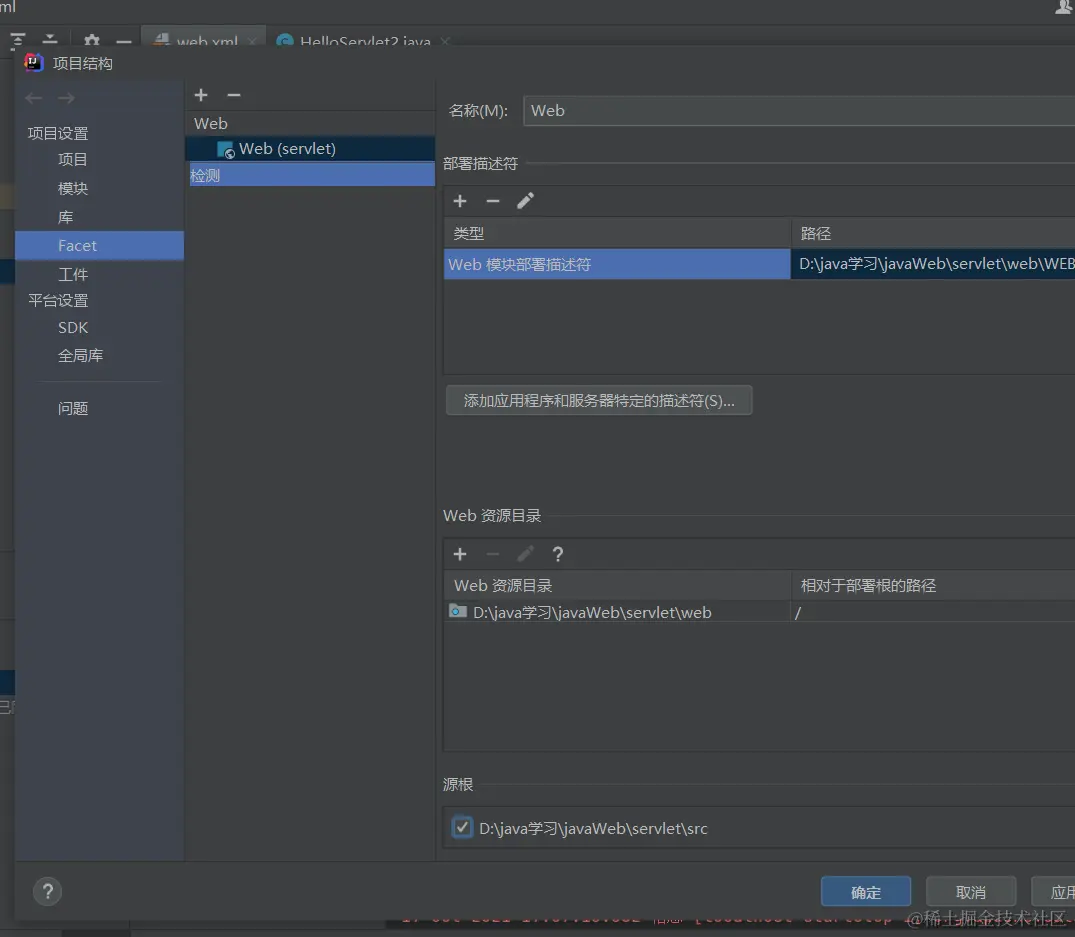
Task: Click the back navigation arrow
Action: pyautogui.click(x=34, y=98)
